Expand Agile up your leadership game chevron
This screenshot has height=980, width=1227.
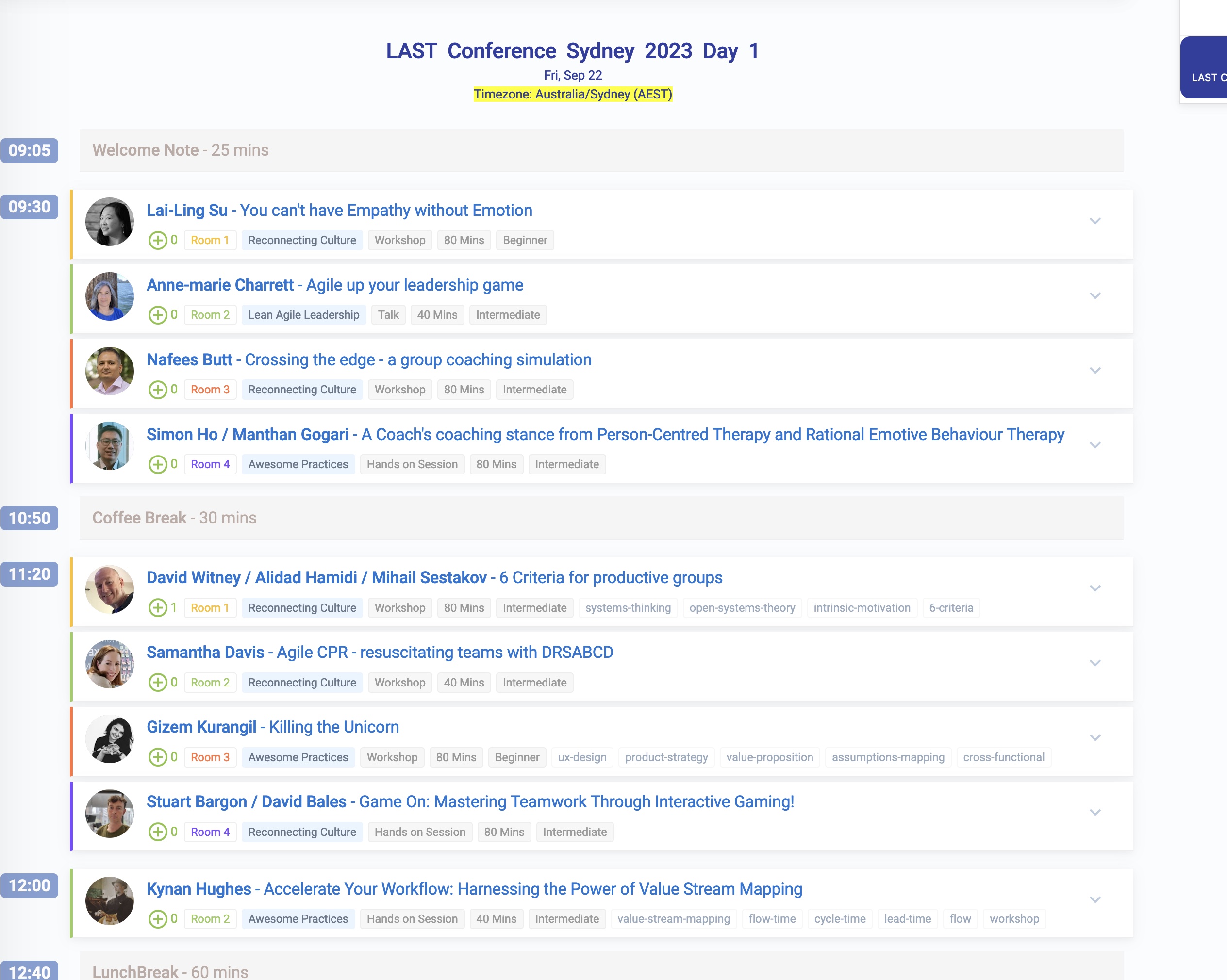pos(1095,296)
